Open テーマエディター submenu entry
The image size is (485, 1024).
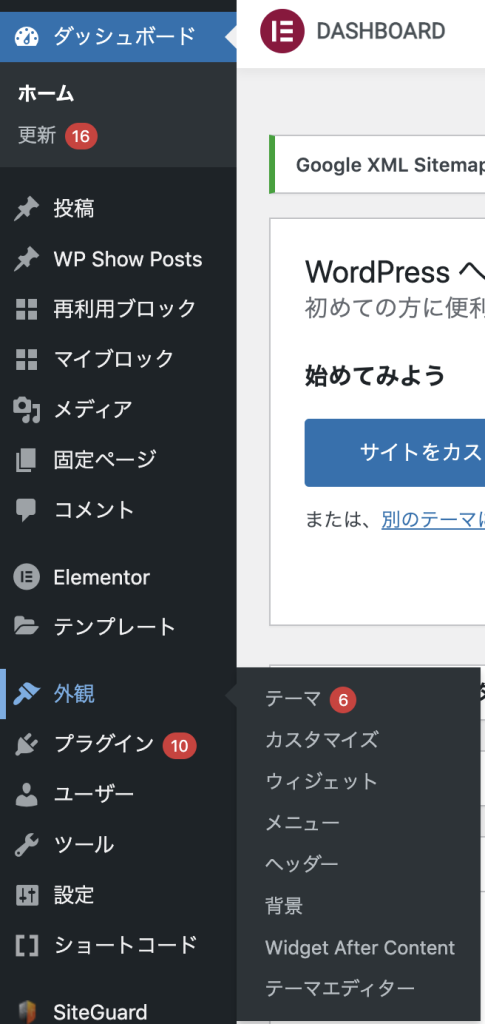[x=340, y=988]
